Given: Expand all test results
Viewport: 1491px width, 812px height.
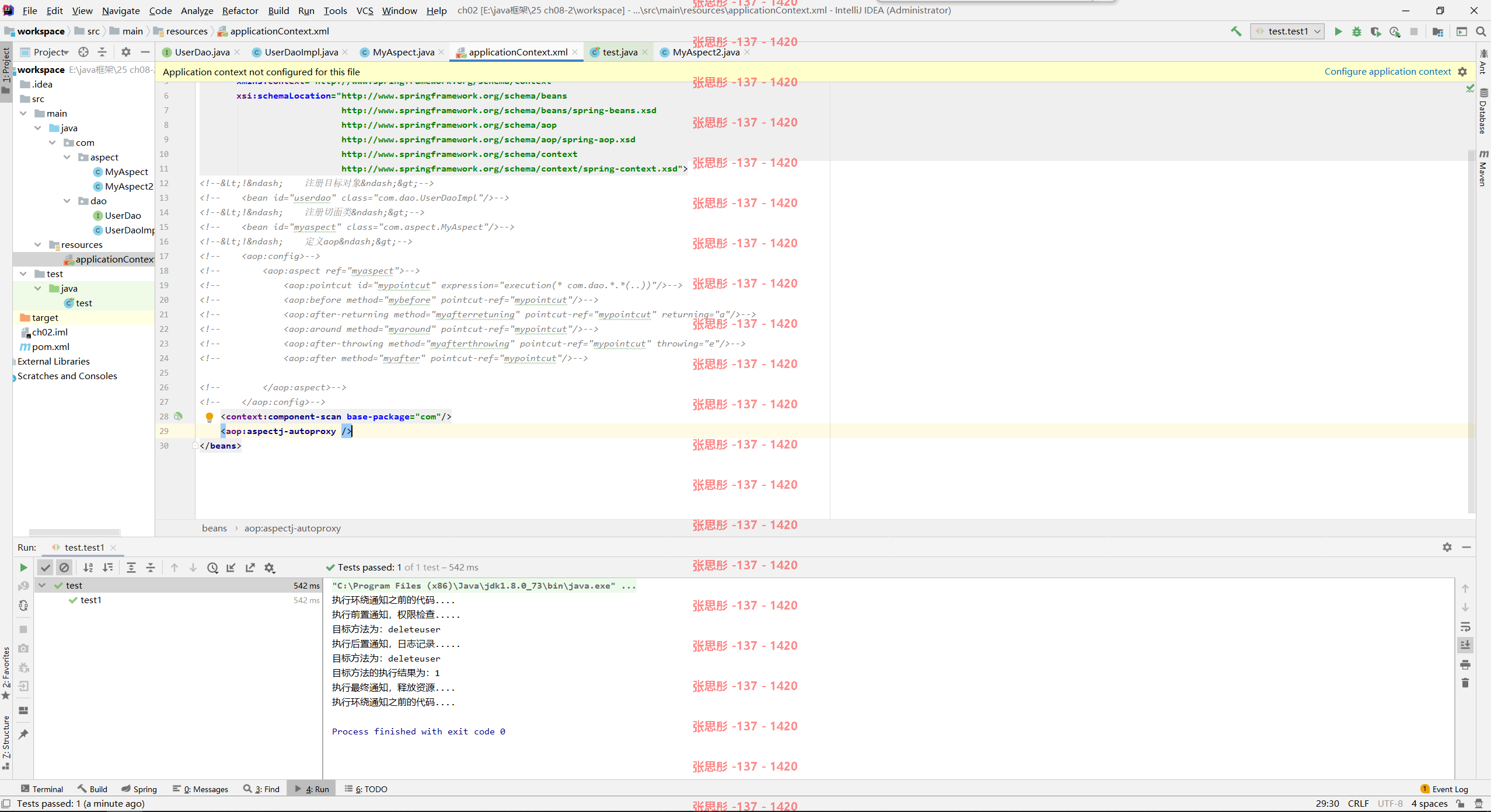Looking at the screenshot, I should [131, 568].
